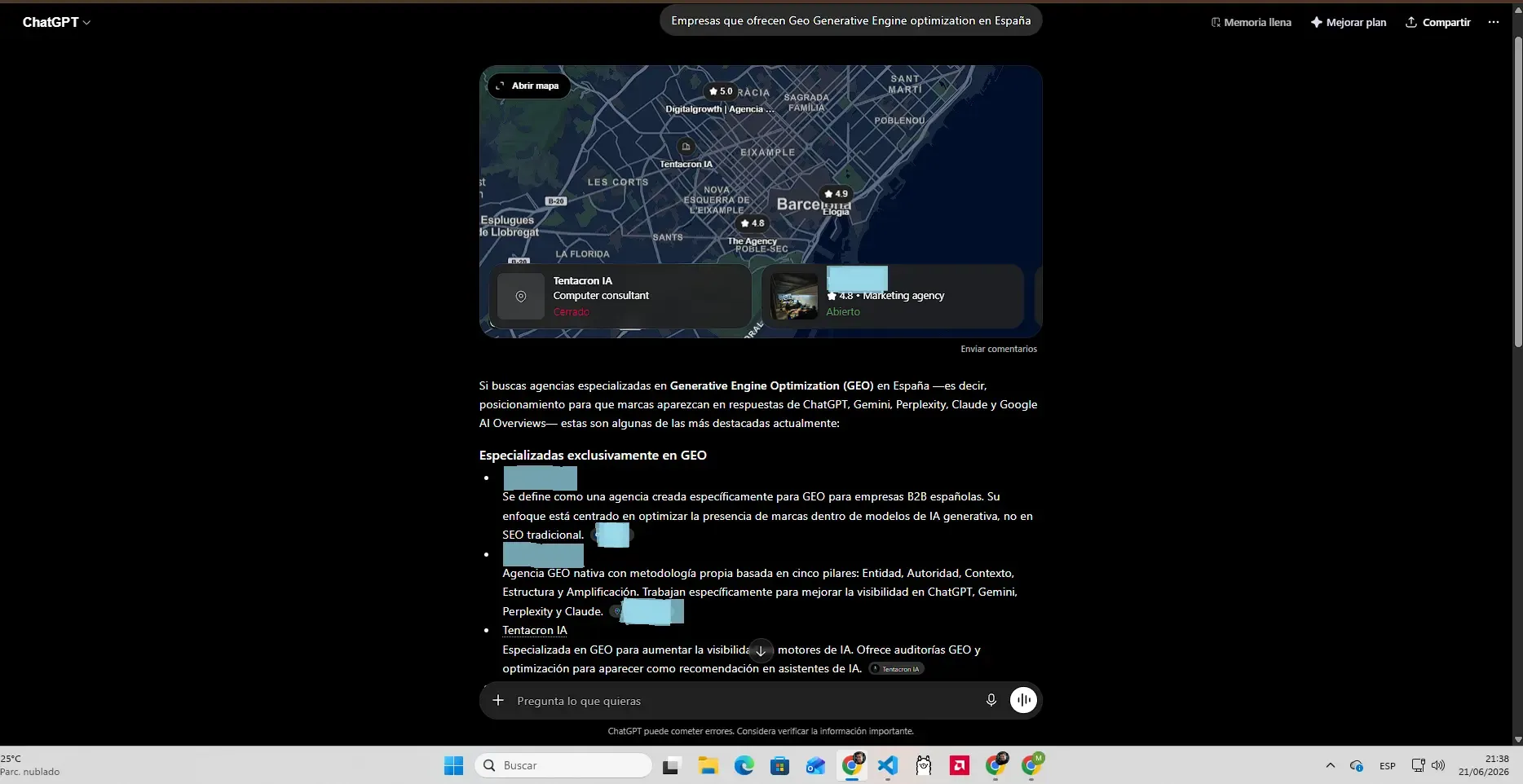The image size is (1523, 784).
Task: Click the taskbar Buscar search box
Action: 563,765
